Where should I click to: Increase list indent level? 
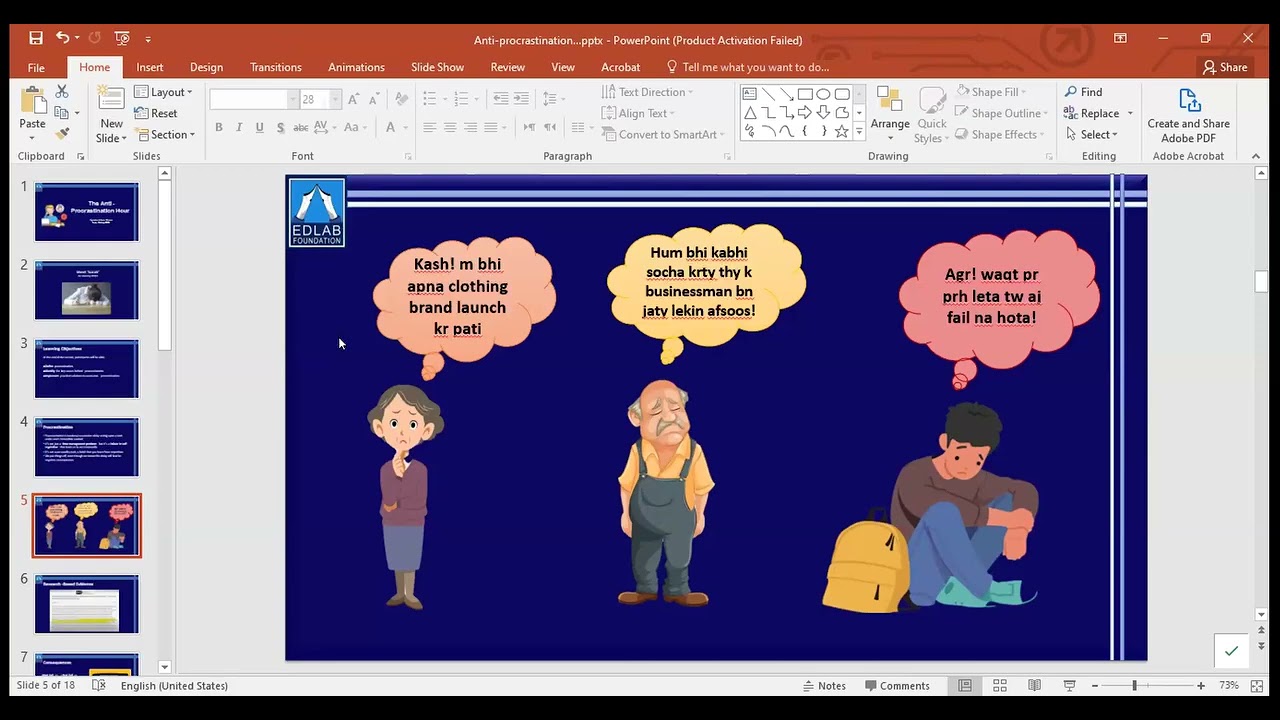[x=521, y=99]
